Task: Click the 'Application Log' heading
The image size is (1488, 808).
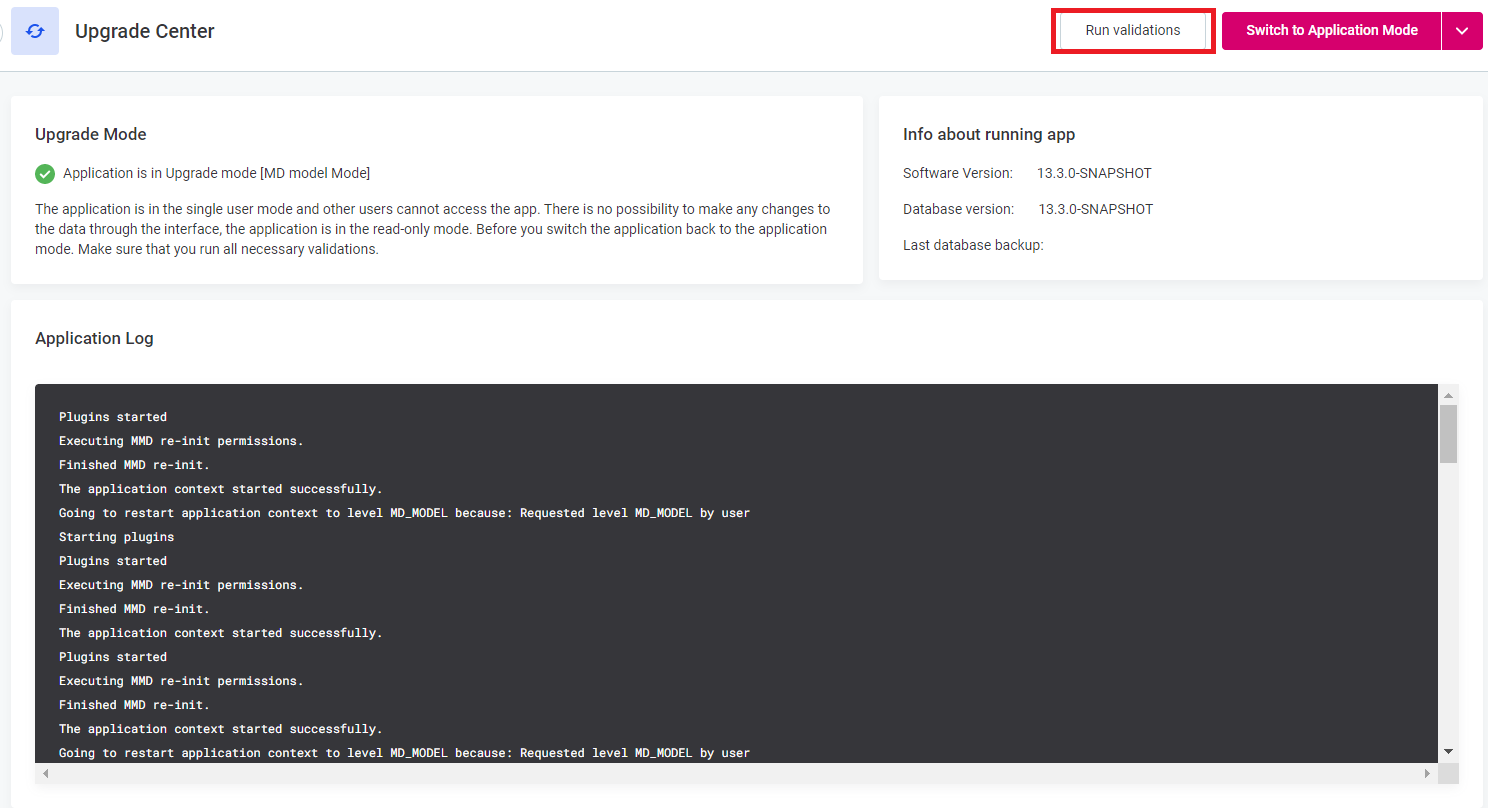Action: (94, 338)
